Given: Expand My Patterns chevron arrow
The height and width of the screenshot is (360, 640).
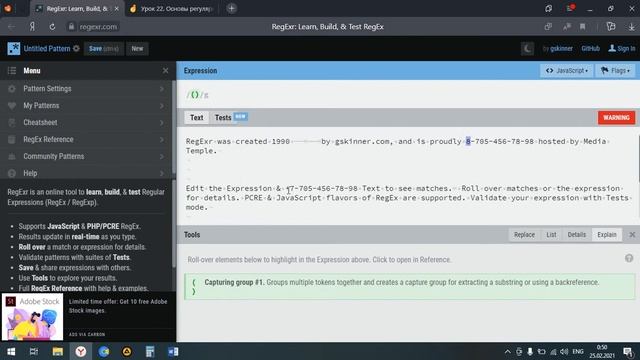Looking at the screenshot, I should 162,106.
